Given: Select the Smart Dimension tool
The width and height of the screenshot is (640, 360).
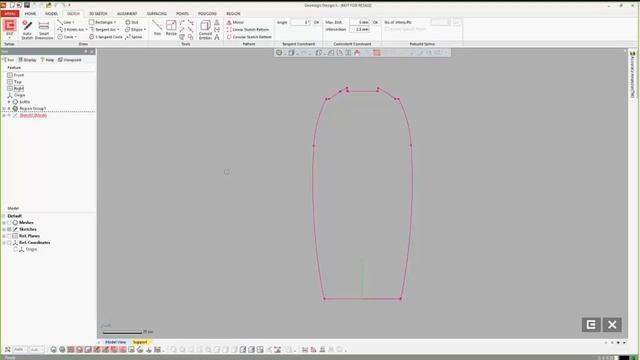Looking at the screenshot, I should tap(44, 30).
